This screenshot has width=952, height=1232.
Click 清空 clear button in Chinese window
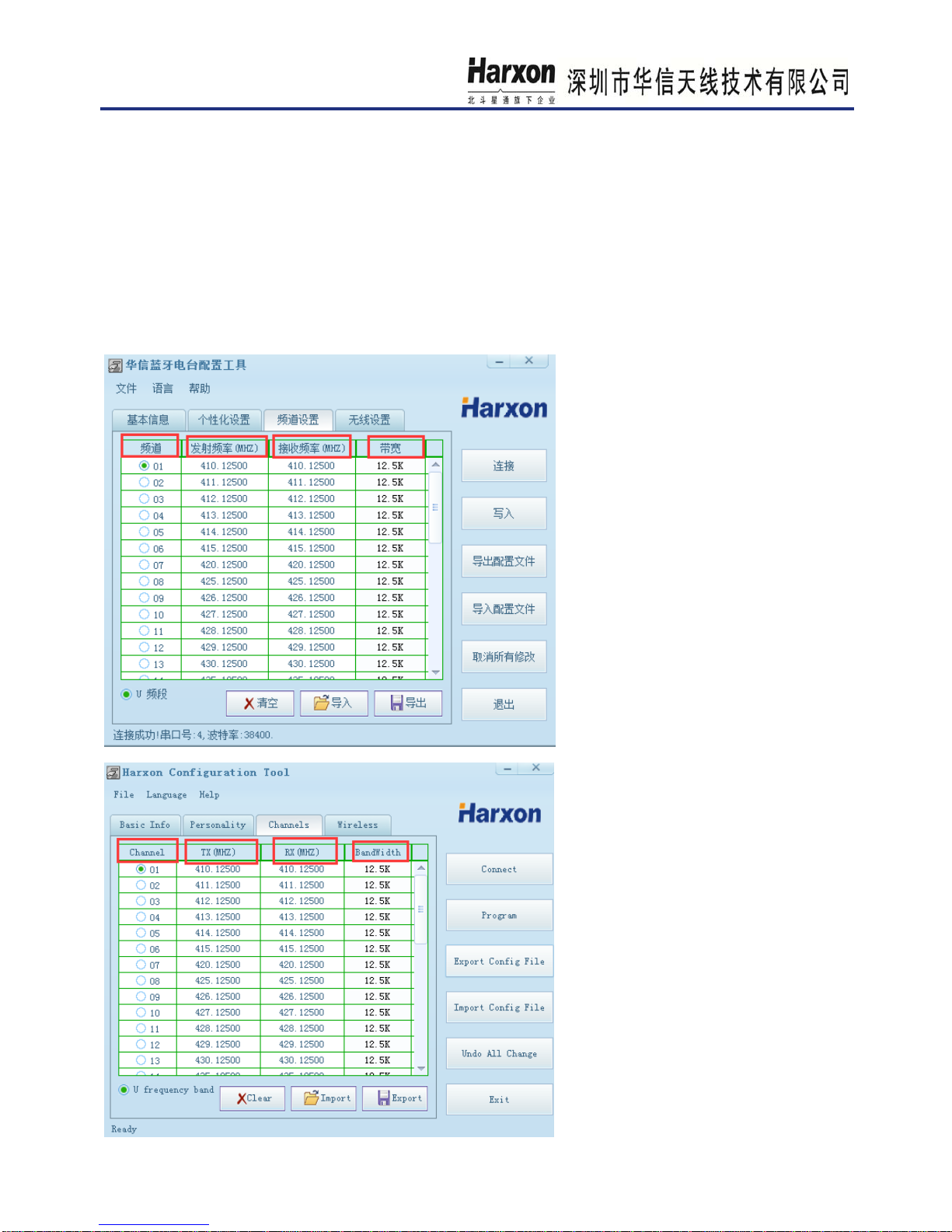260,703
